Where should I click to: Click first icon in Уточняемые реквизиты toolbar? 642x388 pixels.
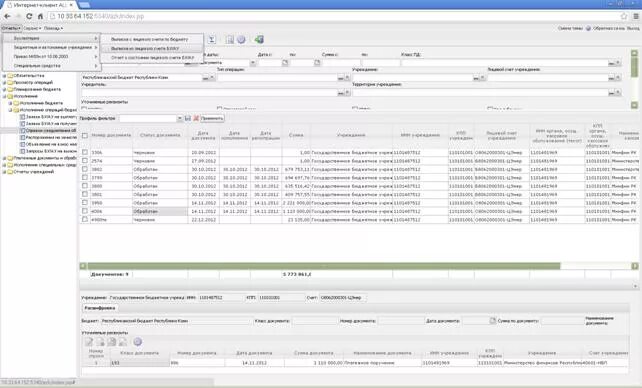click(89, 342)
